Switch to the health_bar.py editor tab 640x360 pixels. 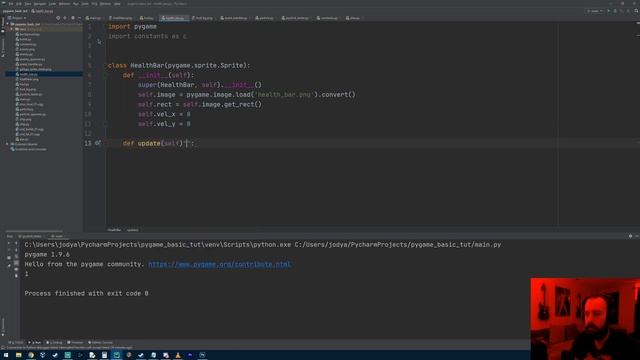(x=173, y=18)
